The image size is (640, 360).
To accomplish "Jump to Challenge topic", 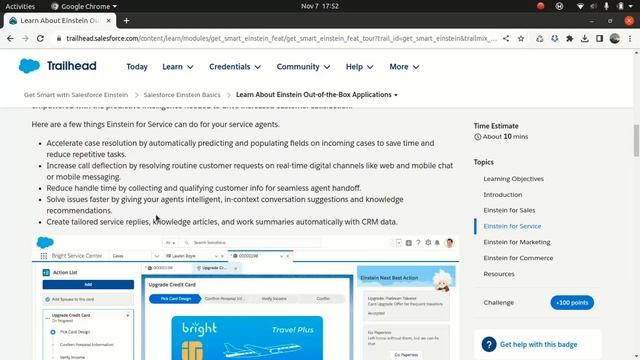I will pos(498,302).
